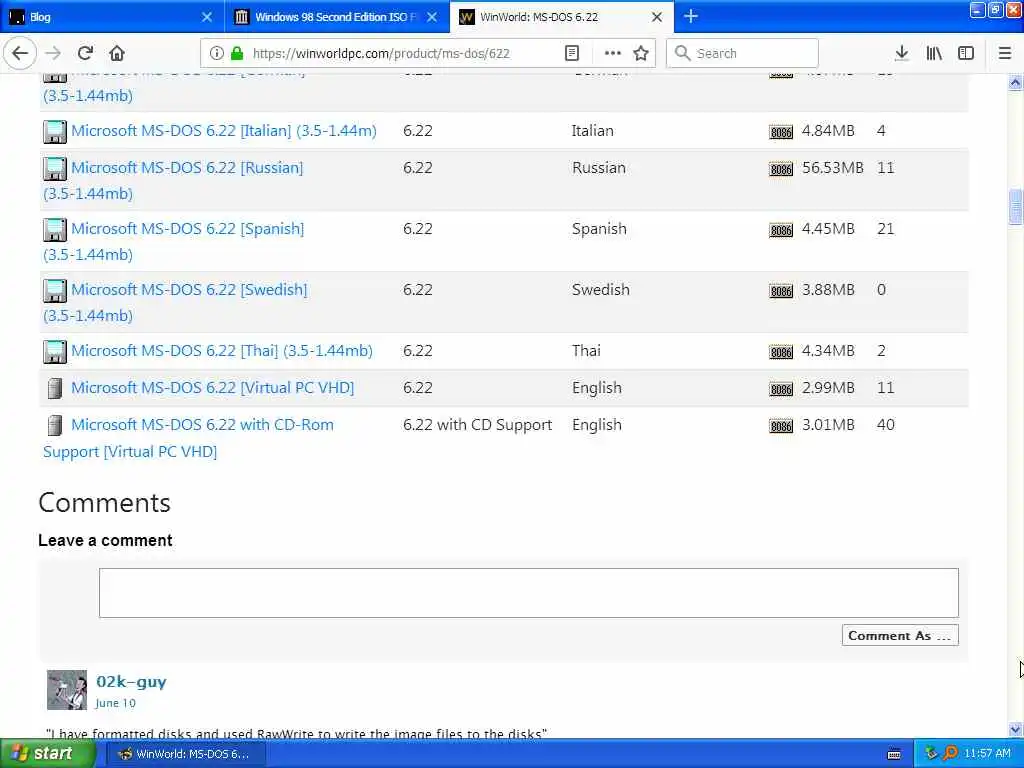
Task: Close the WinWorld MS-DOS 6.22 tab
Action: (657, 17)
